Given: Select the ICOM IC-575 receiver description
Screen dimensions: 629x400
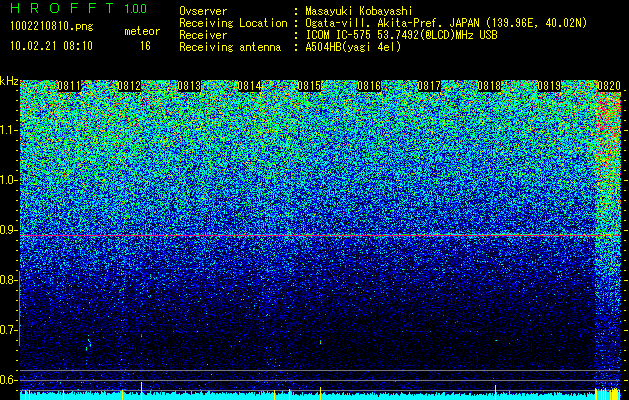Looking at the screenshot, I should pos(402,35).
